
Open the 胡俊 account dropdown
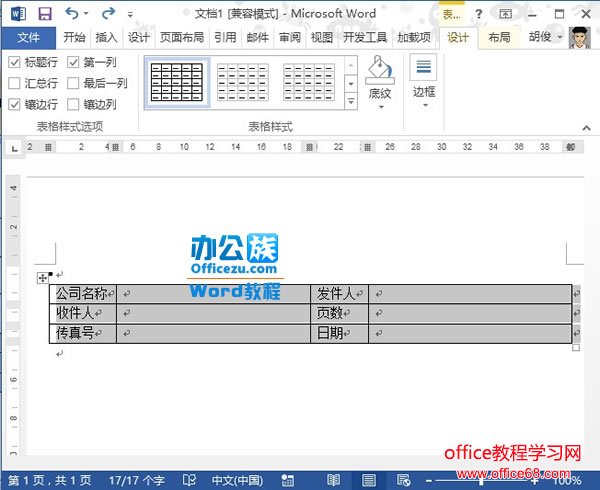pos(546,37)
